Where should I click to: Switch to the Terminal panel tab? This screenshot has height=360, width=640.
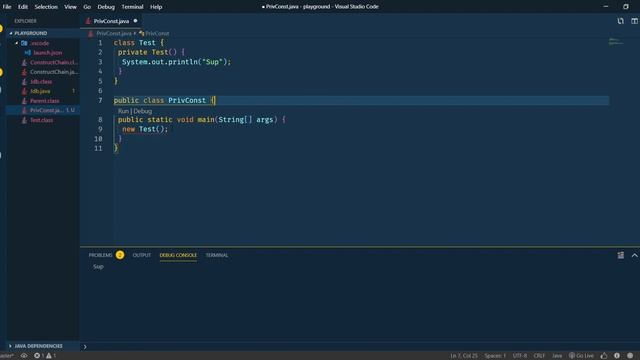[217, 255]
